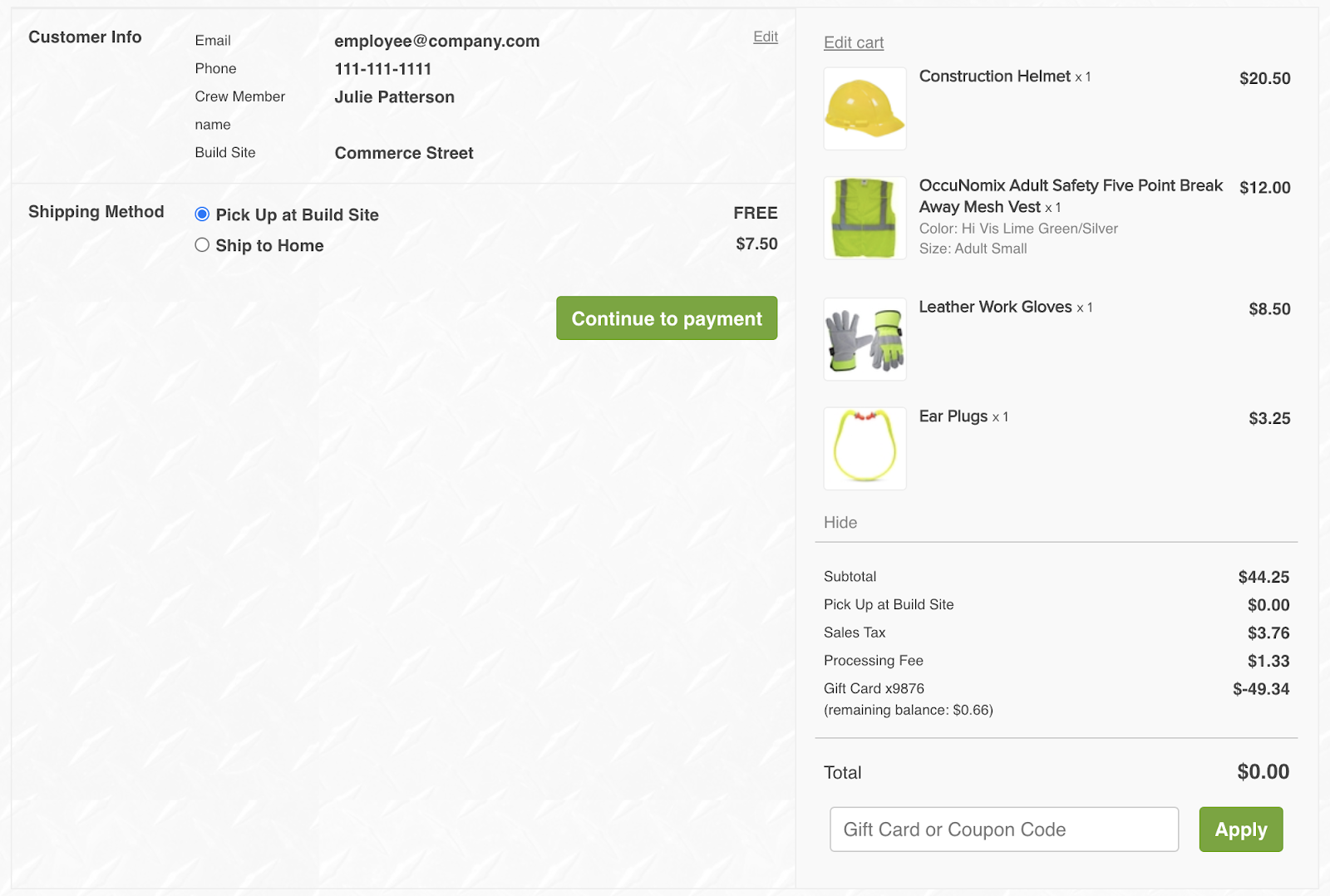Screen dimensions: 1330x896
Task: Click the Gift Card x9876 line
Action: (x=1057, y=689)
